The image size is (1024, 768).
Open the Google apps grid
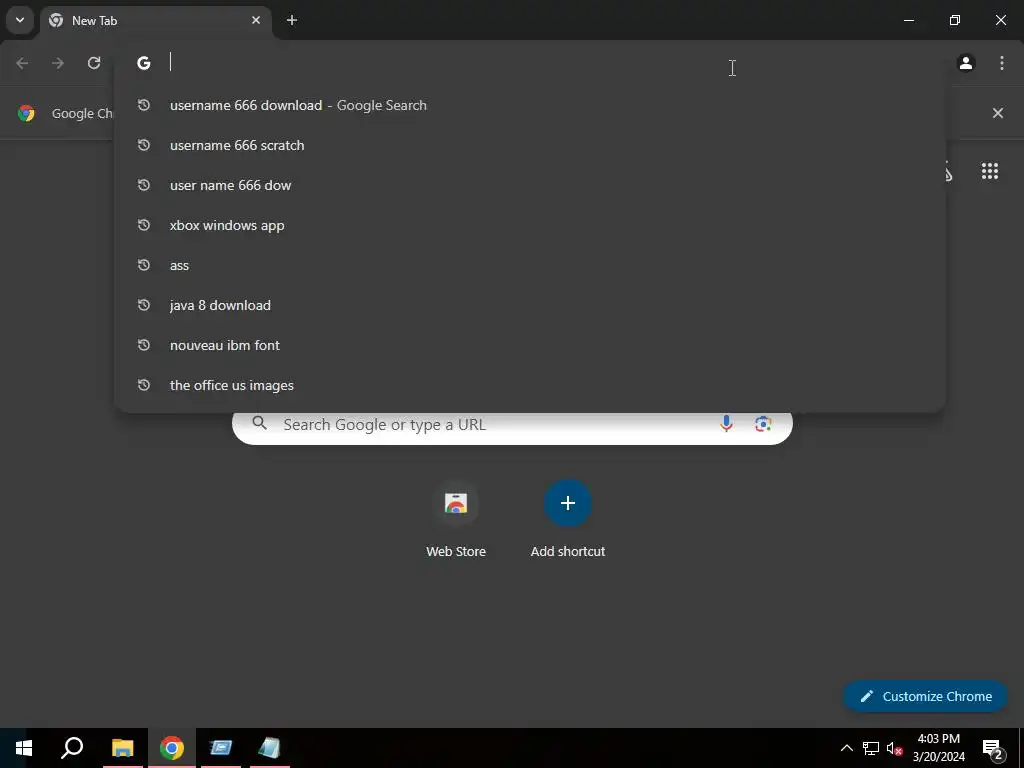990,171
